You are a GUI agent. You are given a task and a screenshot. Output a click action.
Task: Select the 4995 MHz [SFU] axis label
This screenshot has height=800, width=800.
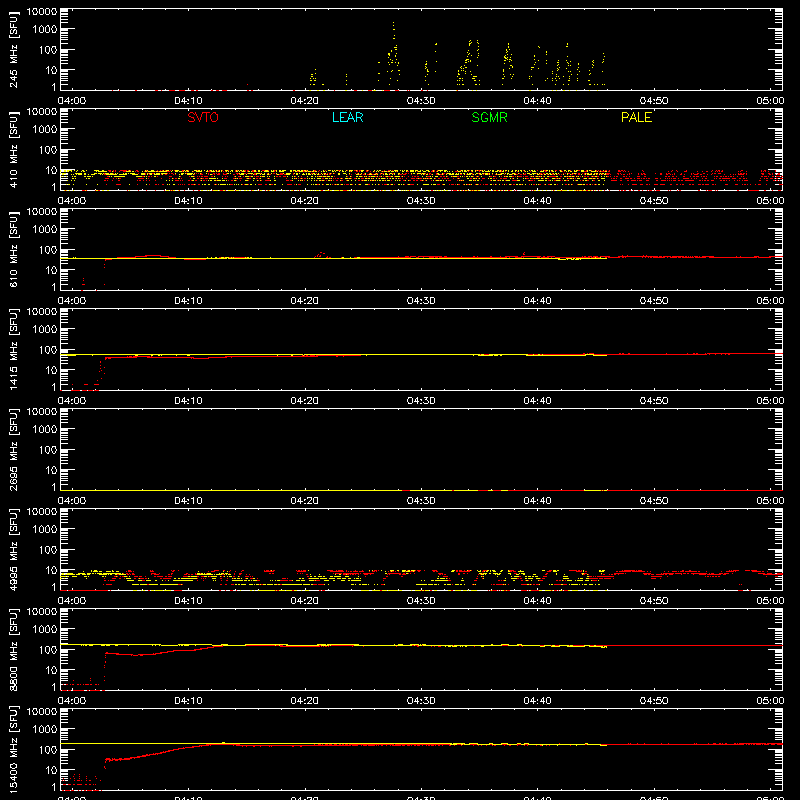(13, 549)
